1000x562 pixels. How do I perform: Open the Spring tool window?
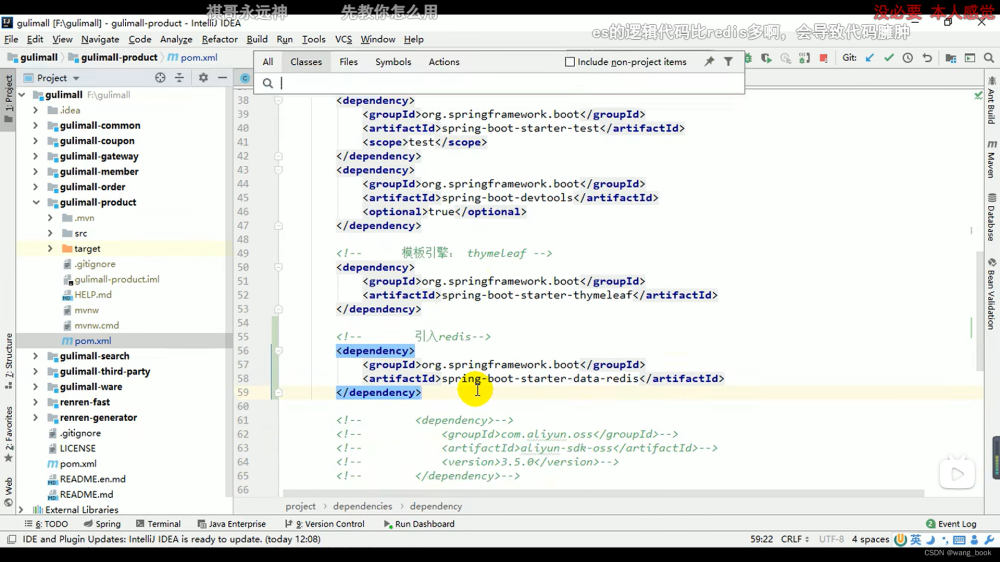(x=102, y=524)
